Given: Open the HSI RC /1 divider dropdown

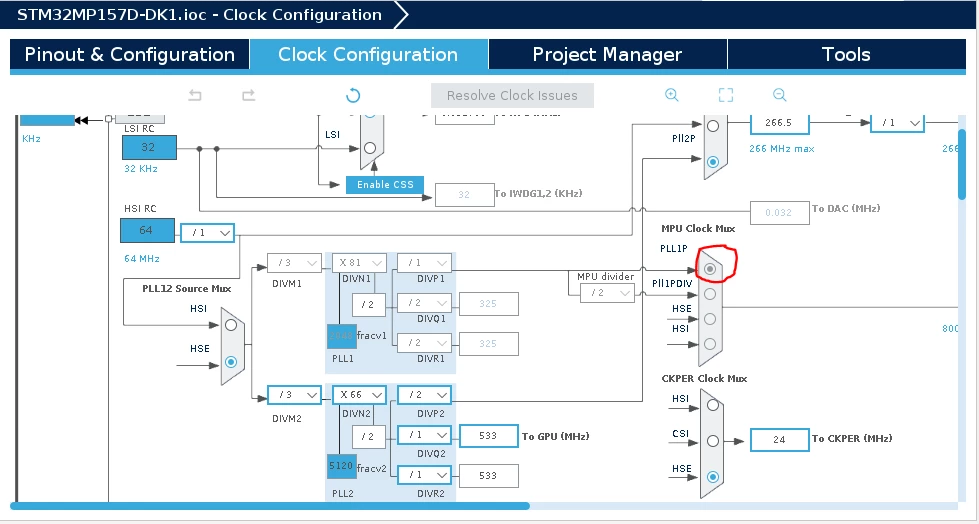Looking at the screenshot, I should [x=207, y=233].
